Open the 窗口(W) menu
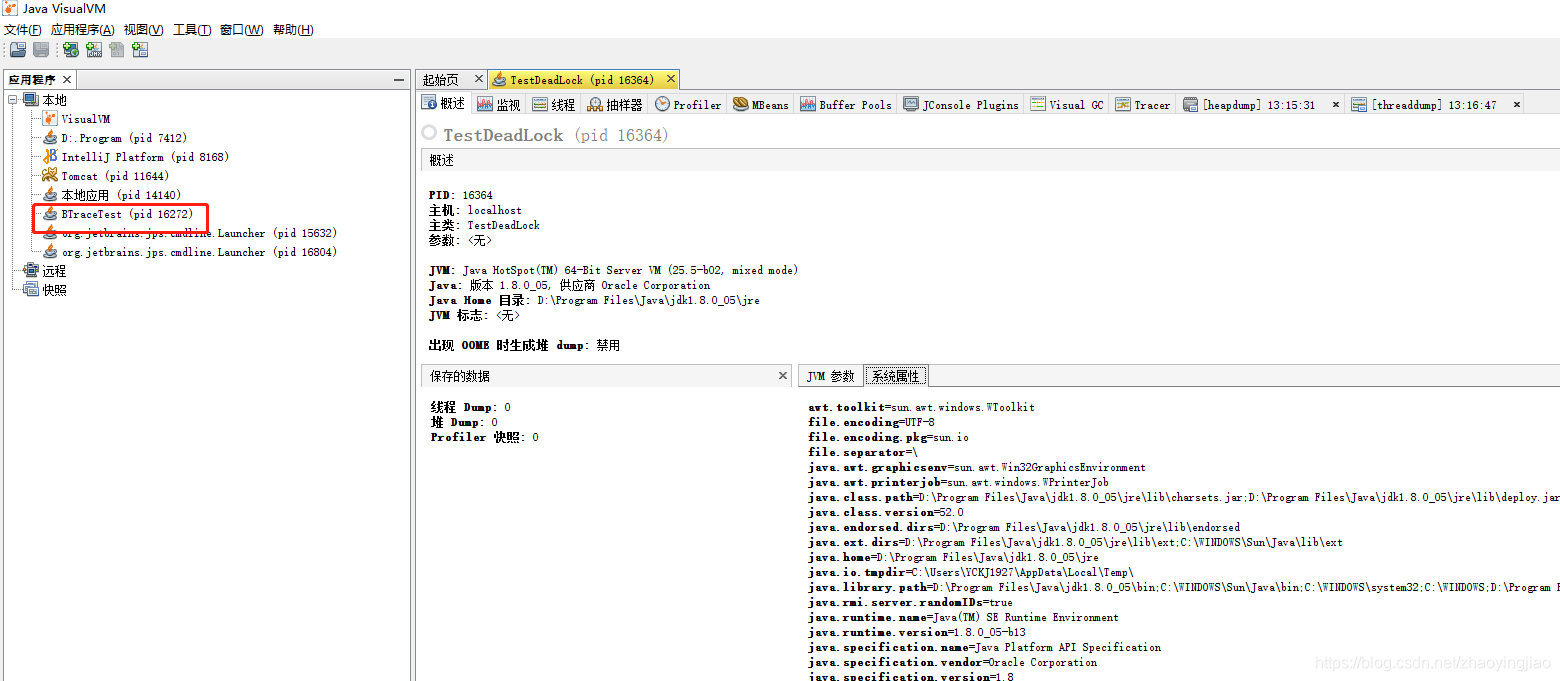1560x681 pixels. pyautogui.click(x=242, y=30)
